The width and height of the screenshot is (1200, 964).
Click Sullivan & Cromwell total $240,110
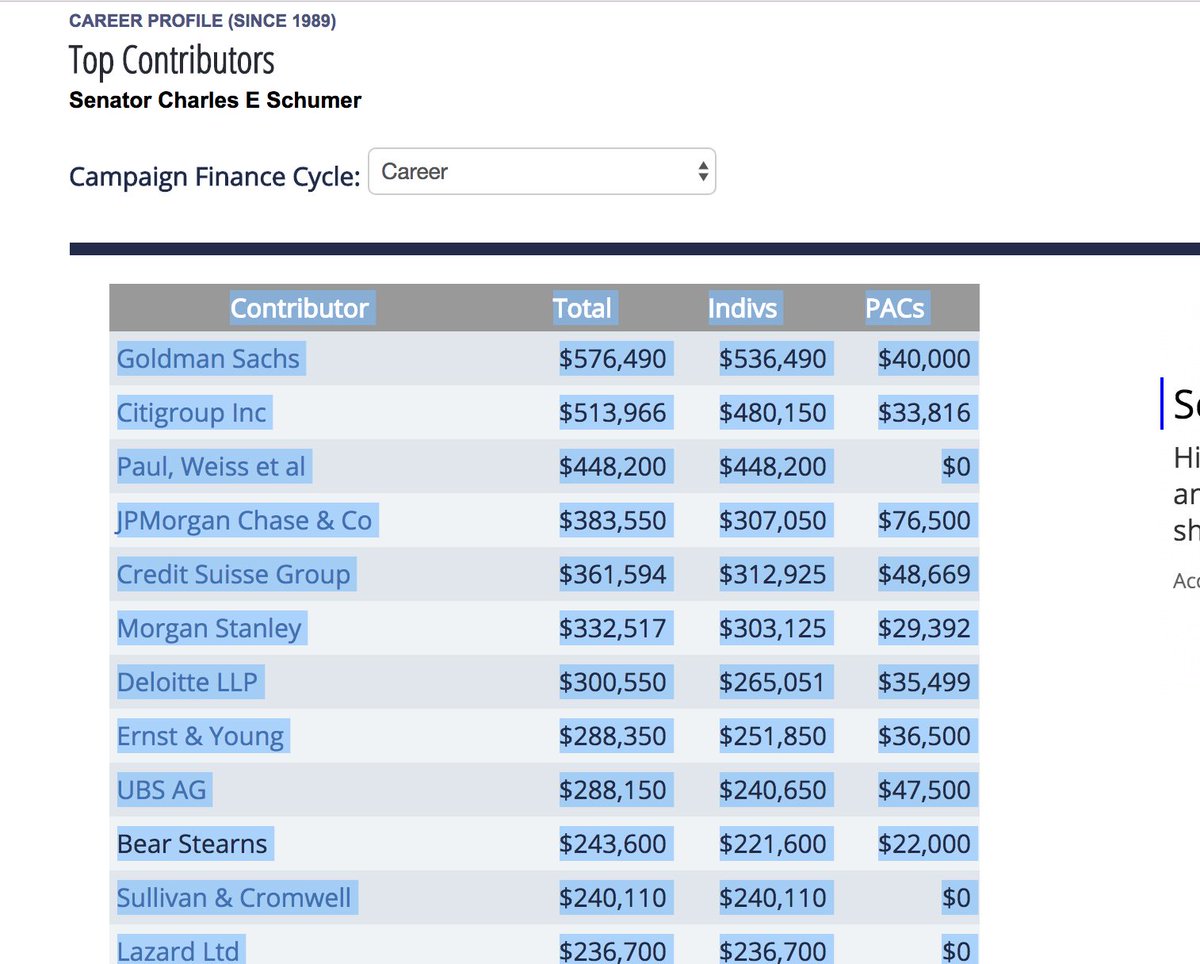point(613,898)
